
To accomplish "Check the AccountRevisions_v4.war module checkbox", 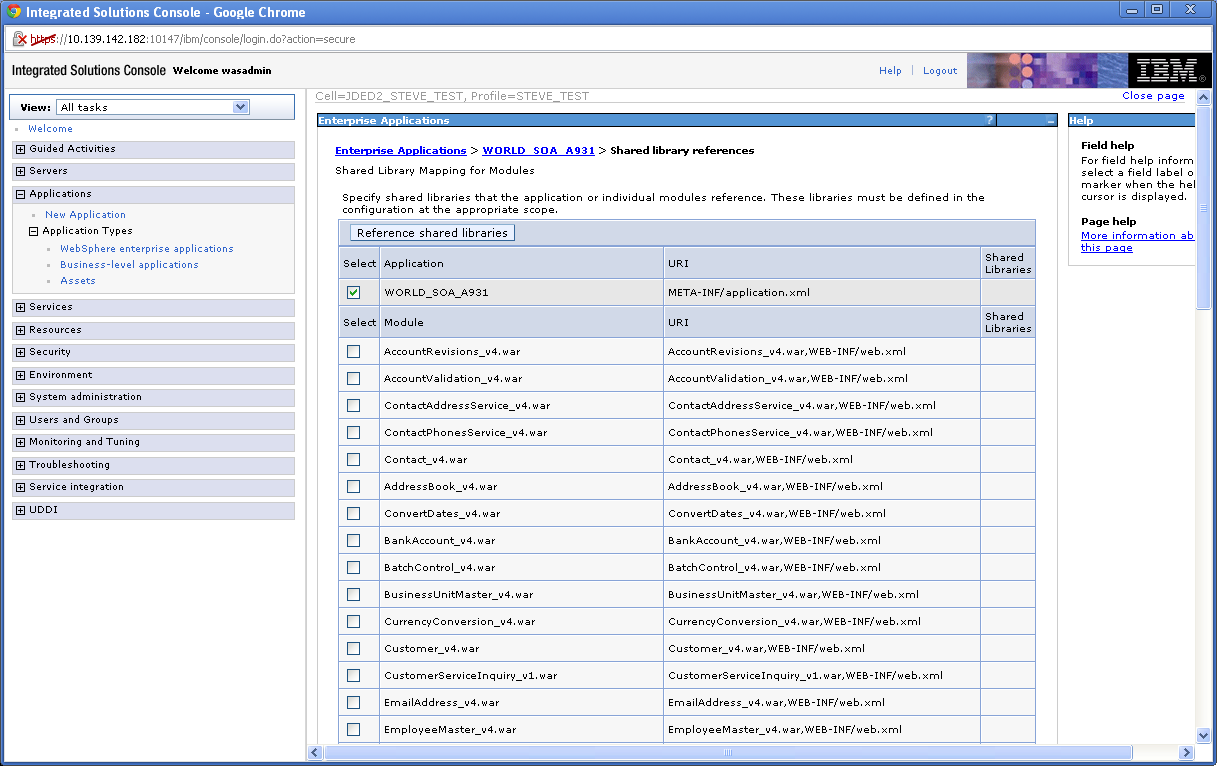I will point(353,352).
